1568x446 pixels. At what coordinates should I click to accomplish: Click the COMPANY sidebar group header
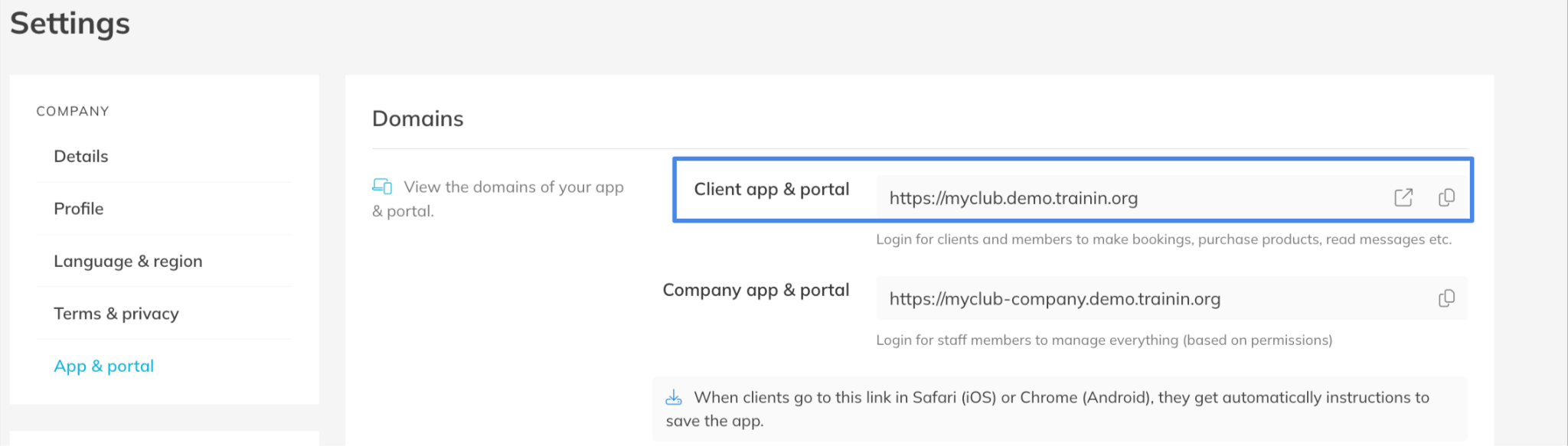pyautogui.click(x=73, y=111)
